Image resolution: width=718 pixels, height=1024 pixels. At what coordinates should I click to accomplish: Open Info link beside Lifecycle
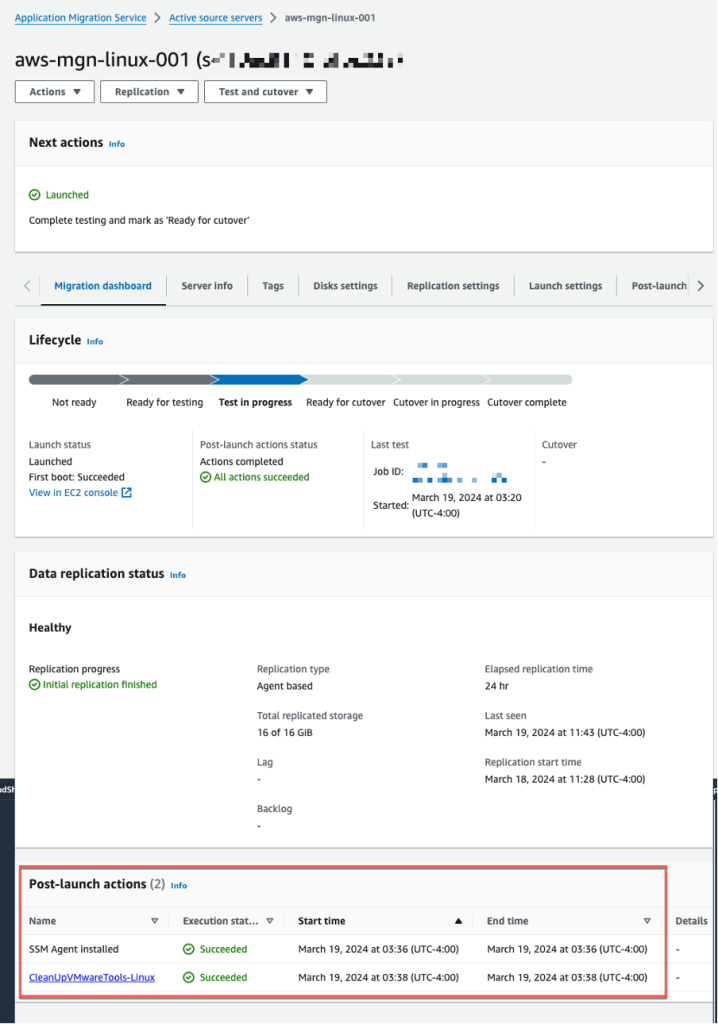coord(95,342)
